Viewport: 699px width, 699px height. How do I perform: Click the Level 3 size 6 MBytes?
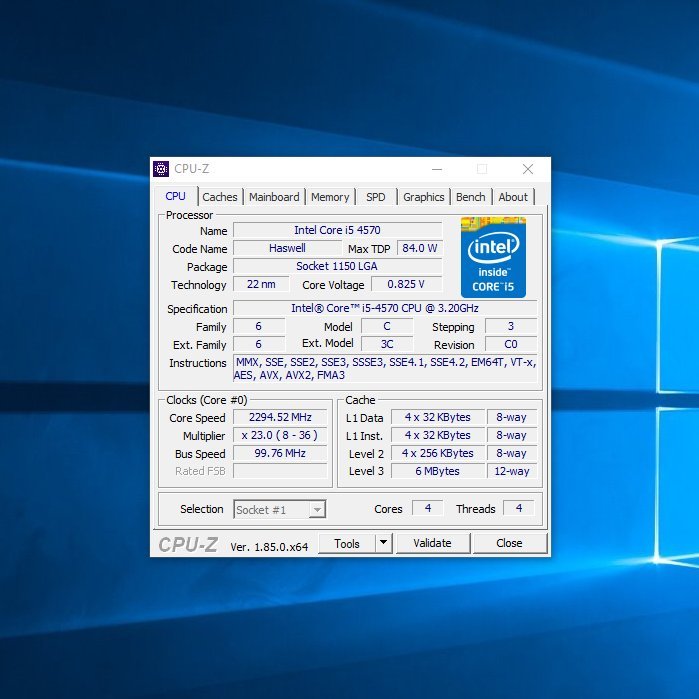coord(438,471)
